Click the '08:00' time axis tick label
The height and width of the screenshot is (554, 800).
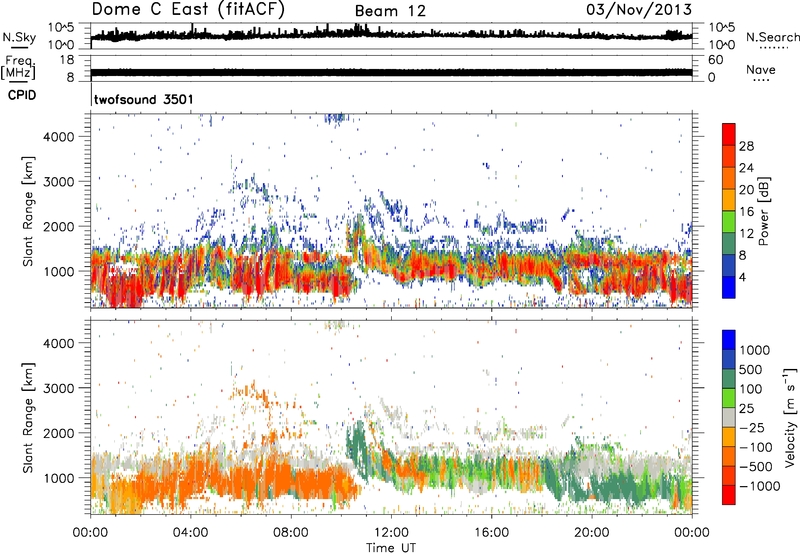291,533
